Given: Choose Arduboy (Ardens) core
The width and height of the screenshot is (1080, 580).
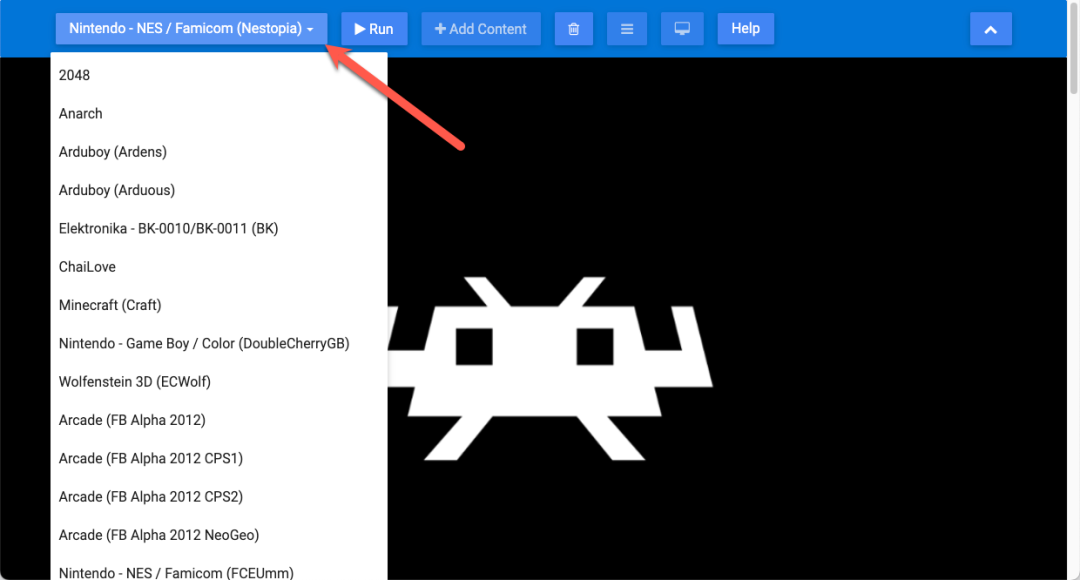Looking at the screenshot, I should click(x=219, y=152).
